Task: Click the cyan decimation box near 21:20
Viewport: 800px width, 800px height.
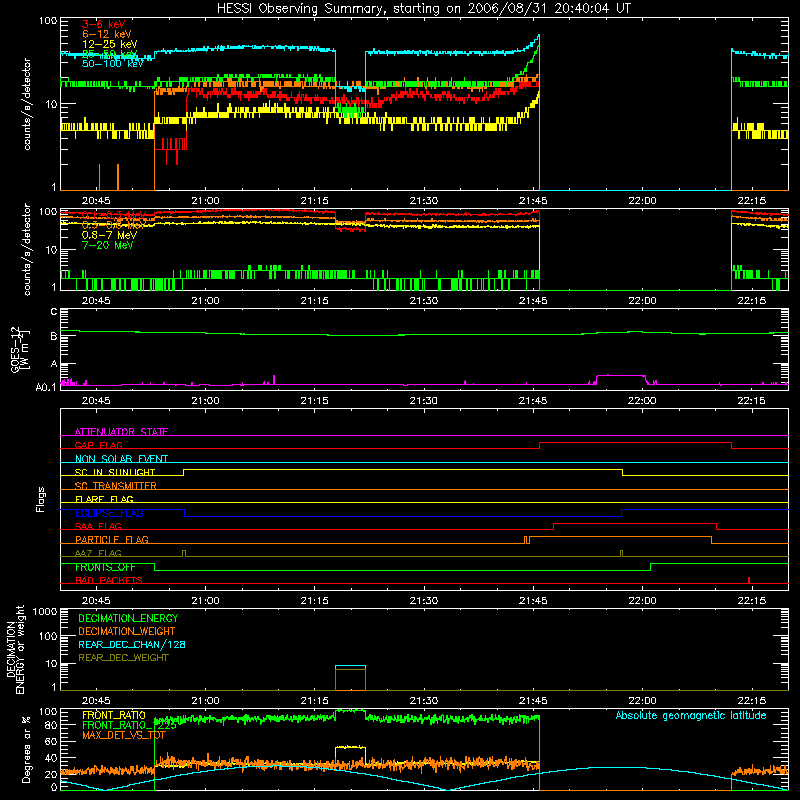Action: [350, 666]
